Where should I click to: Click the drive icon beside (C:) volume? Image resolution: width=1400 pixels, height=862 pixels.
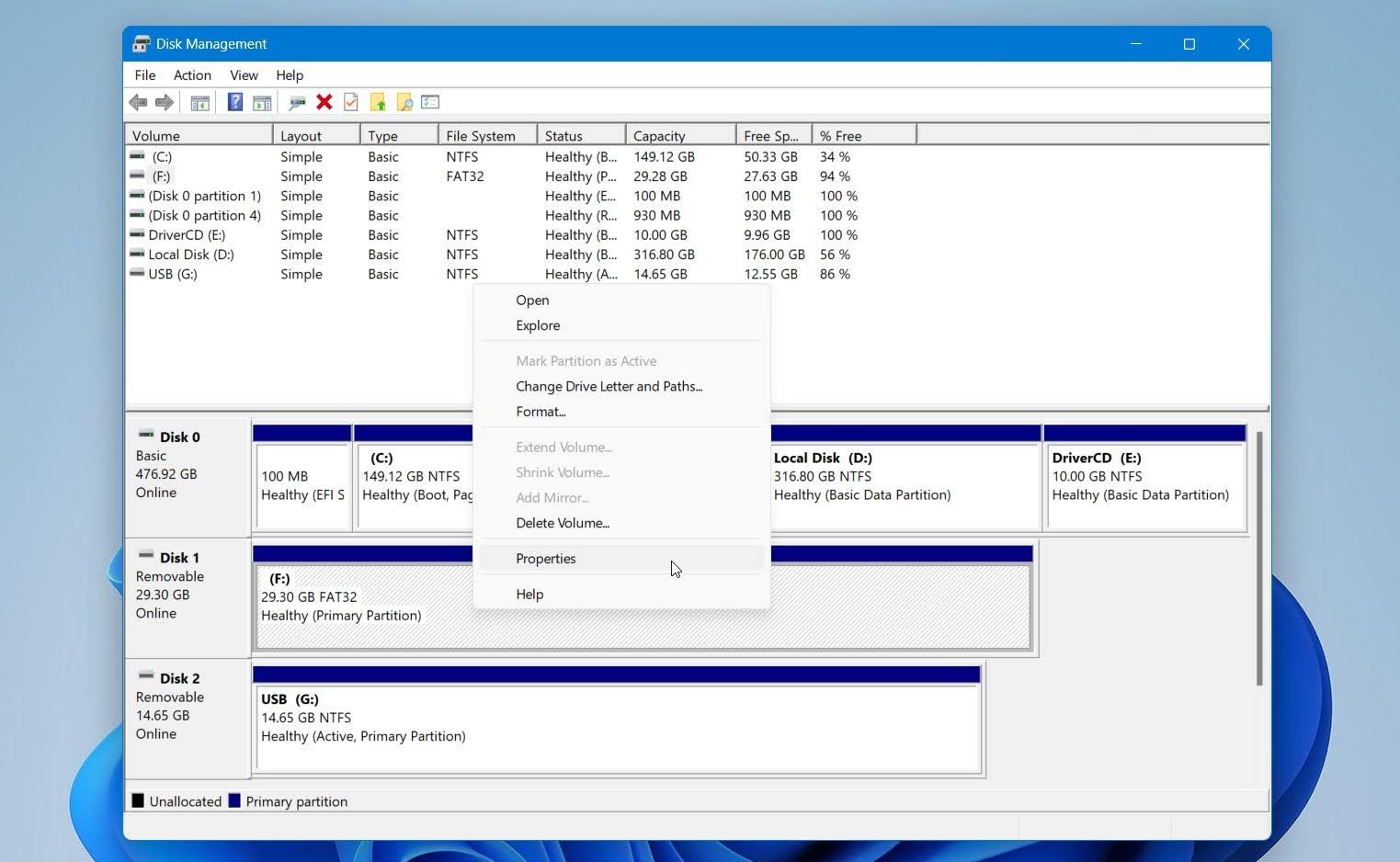[137, 156]
